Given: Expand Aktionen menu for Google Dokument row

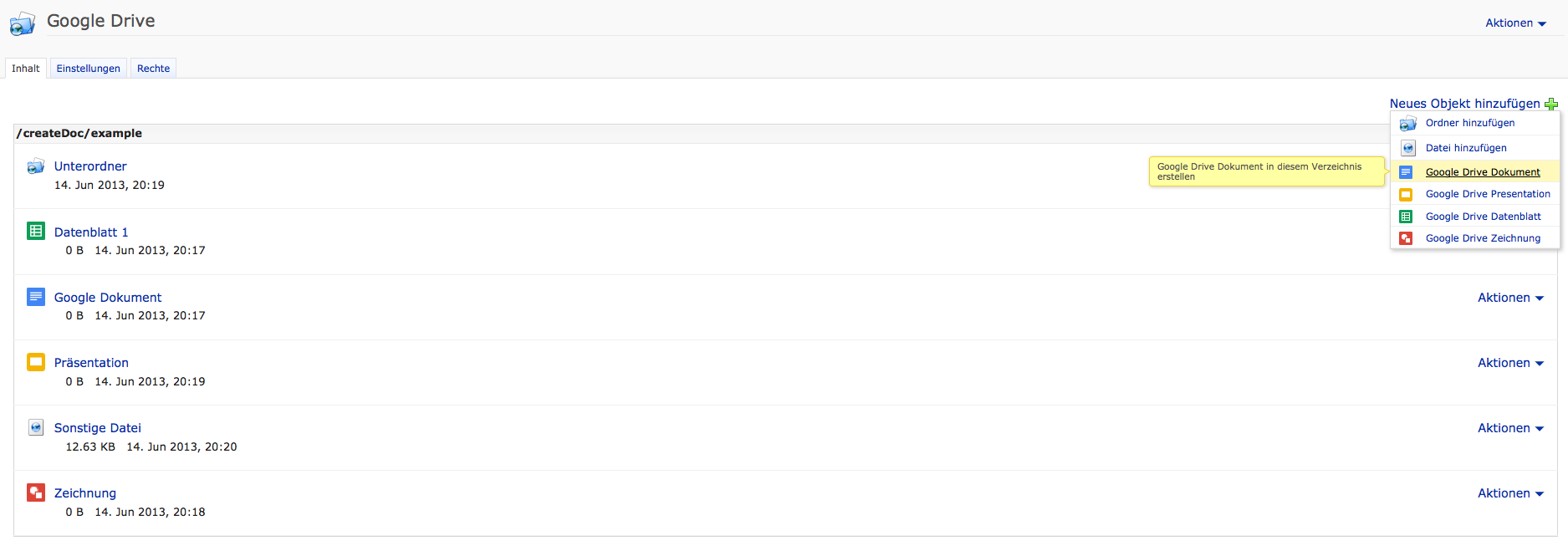Looking at the screenshot, I should (x=1510, y=298).
